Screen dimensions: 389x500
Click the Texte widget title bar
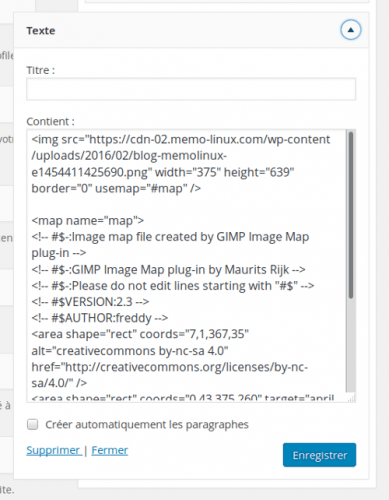[191, 30]
